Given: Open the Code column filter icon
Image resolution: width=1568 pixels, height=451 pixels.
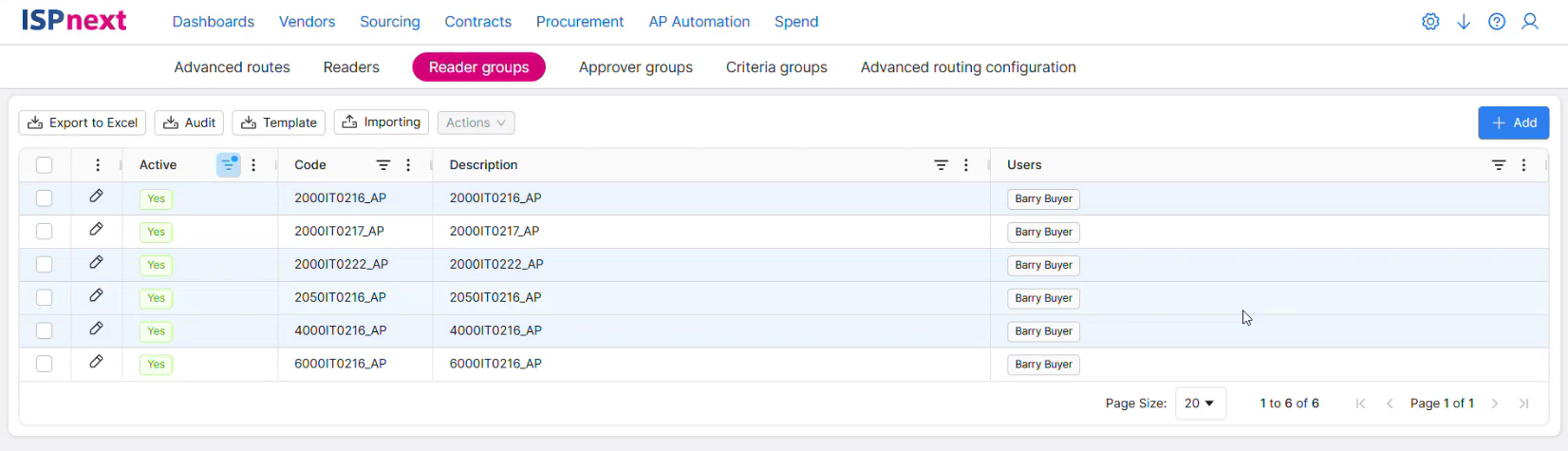Looking at the screenshot, I should tap(383, 165).
